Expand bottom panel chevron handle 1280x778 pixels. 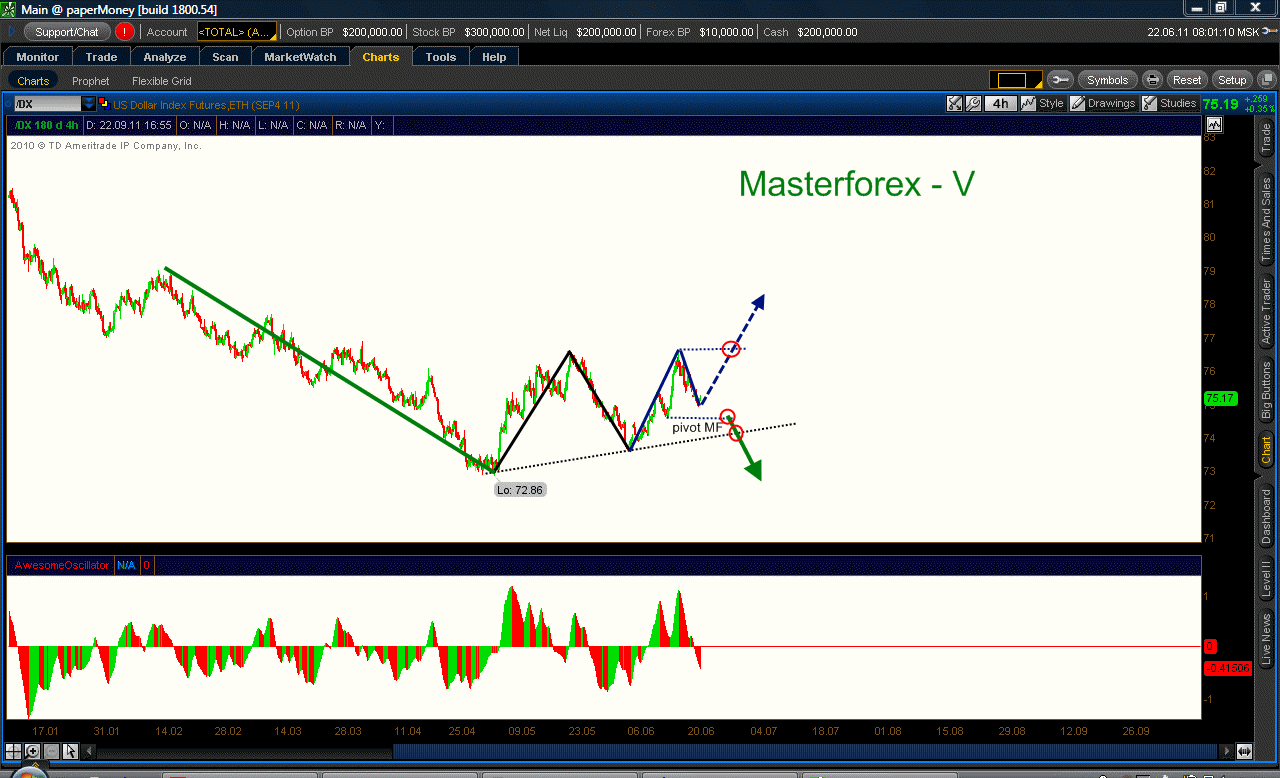pos(35,765)
